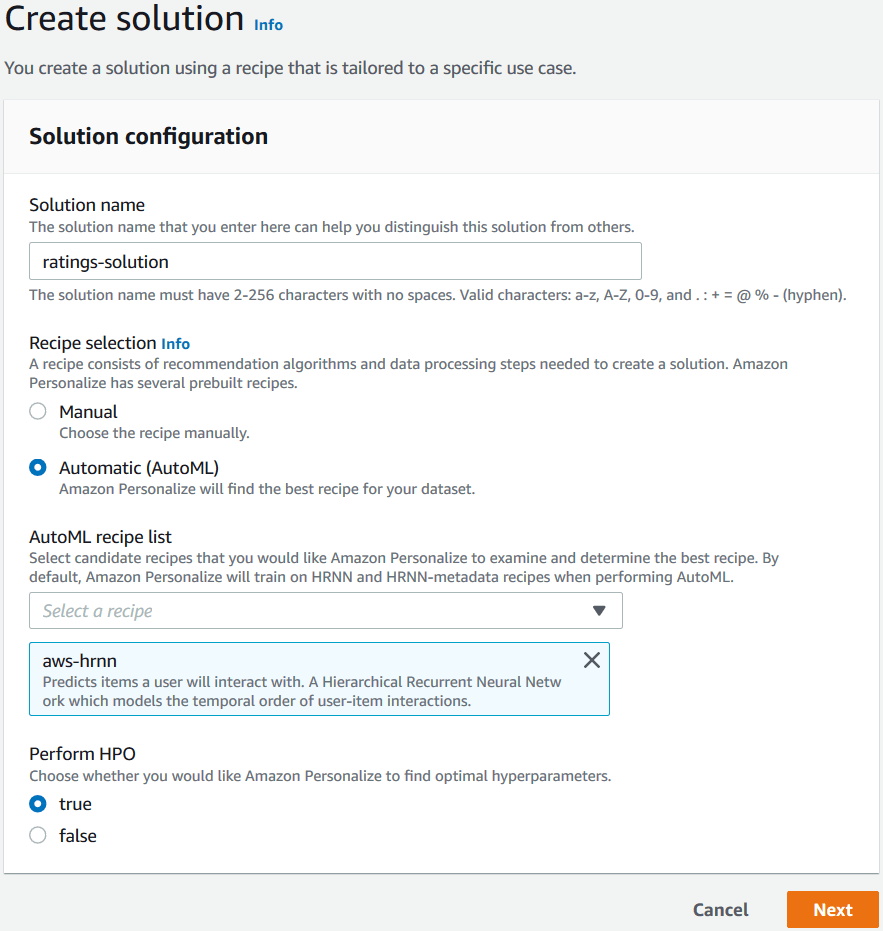Click the aws-hrnn recipe description text
This screenshot has width=883, height=931.
300,692
